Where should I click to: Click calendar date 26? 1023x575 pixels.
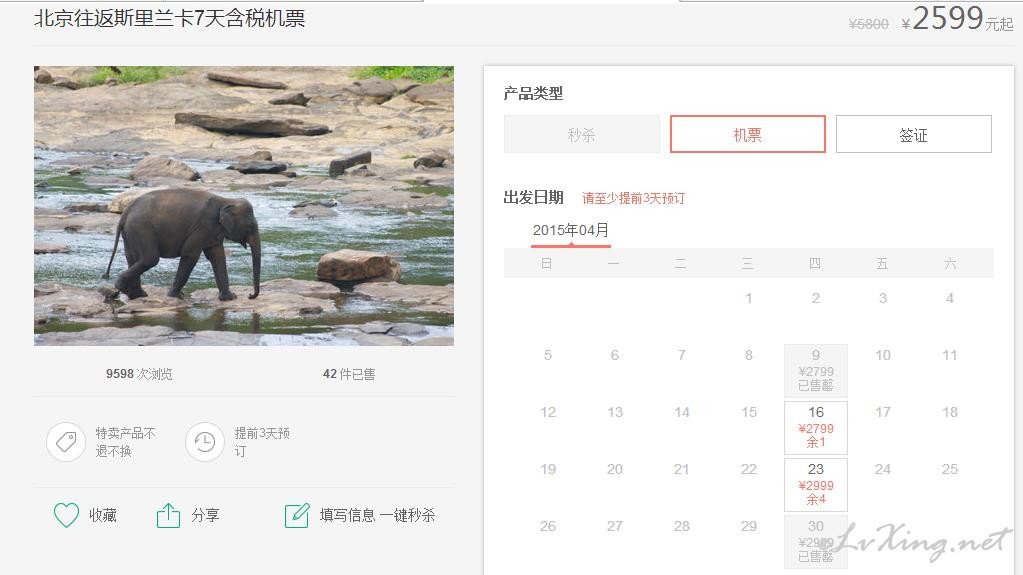548,526
